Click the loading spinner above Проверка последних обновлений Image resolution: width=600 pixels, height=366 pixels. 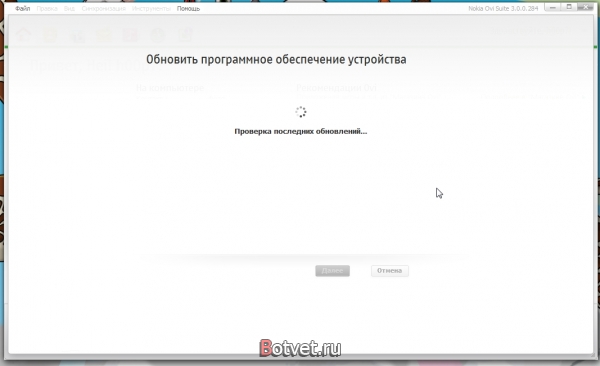301,112
